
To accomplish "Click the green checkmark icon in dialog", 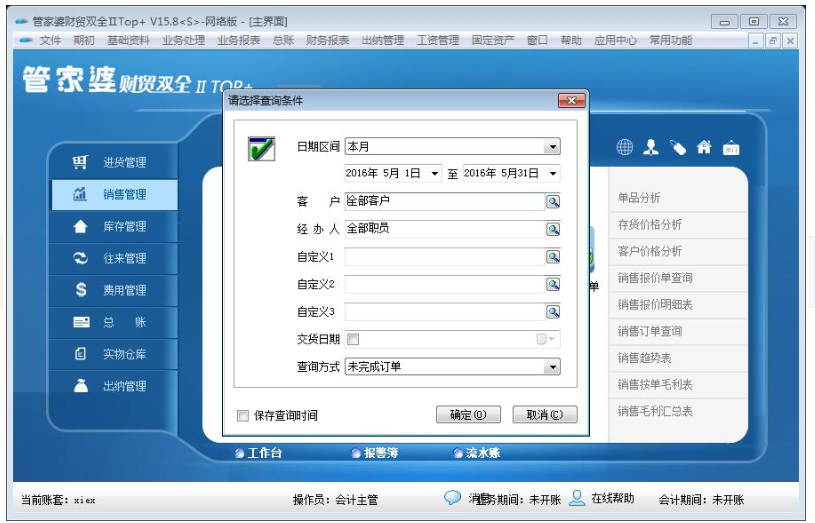I will click(x=261, y=149).
